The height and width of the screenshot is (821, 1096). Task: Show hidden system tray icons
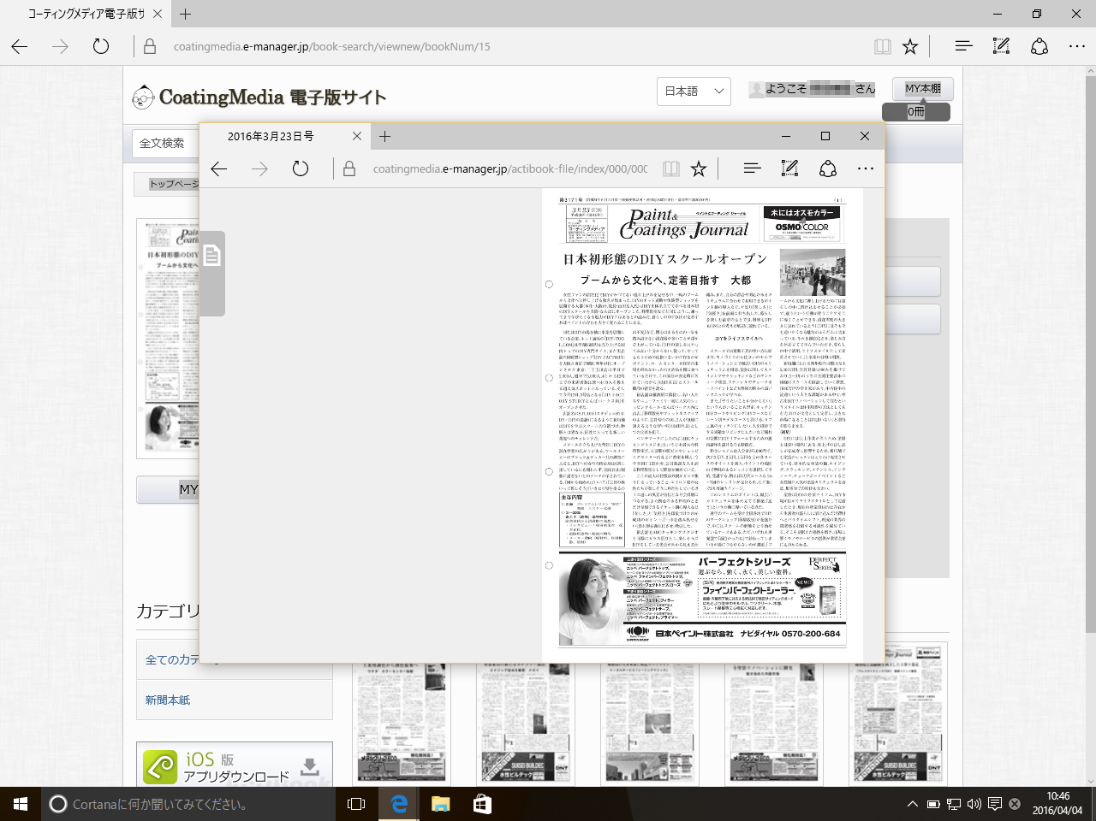tap(911, 803)
